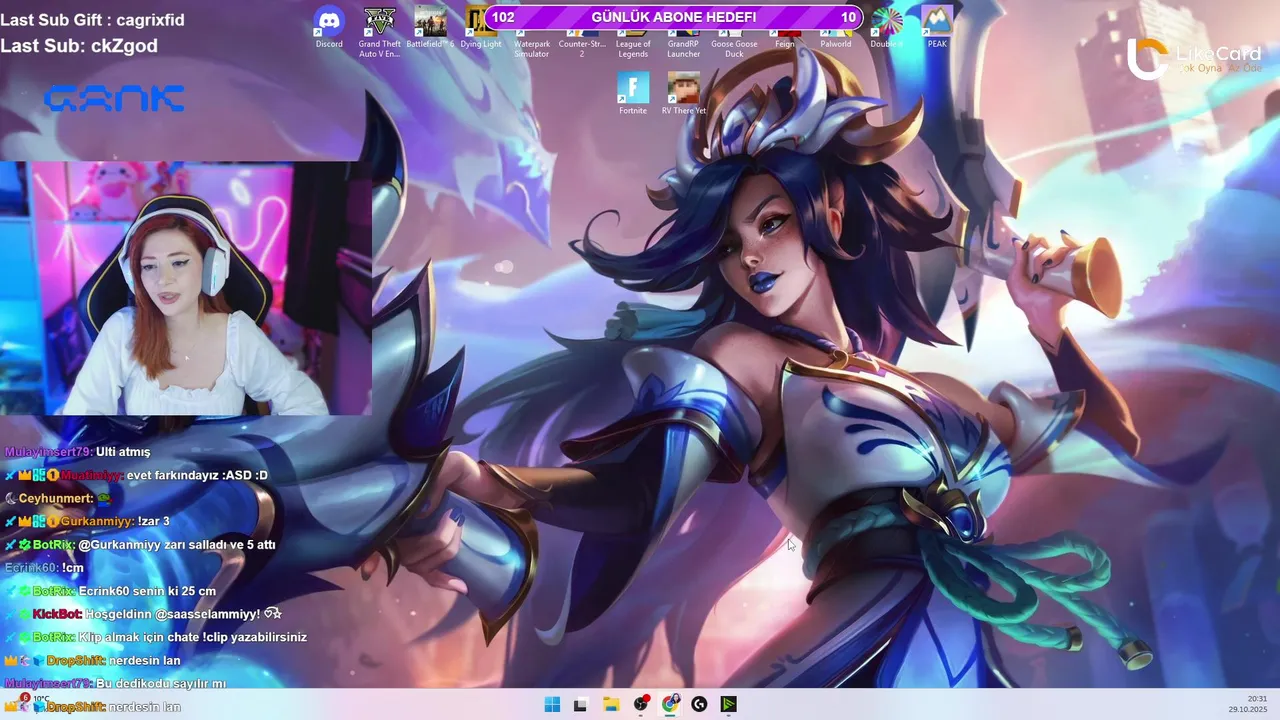Viewport: 1280px width, 720px height.
Task: Select the Dying Light desktop shortcut
Action: 481,27
